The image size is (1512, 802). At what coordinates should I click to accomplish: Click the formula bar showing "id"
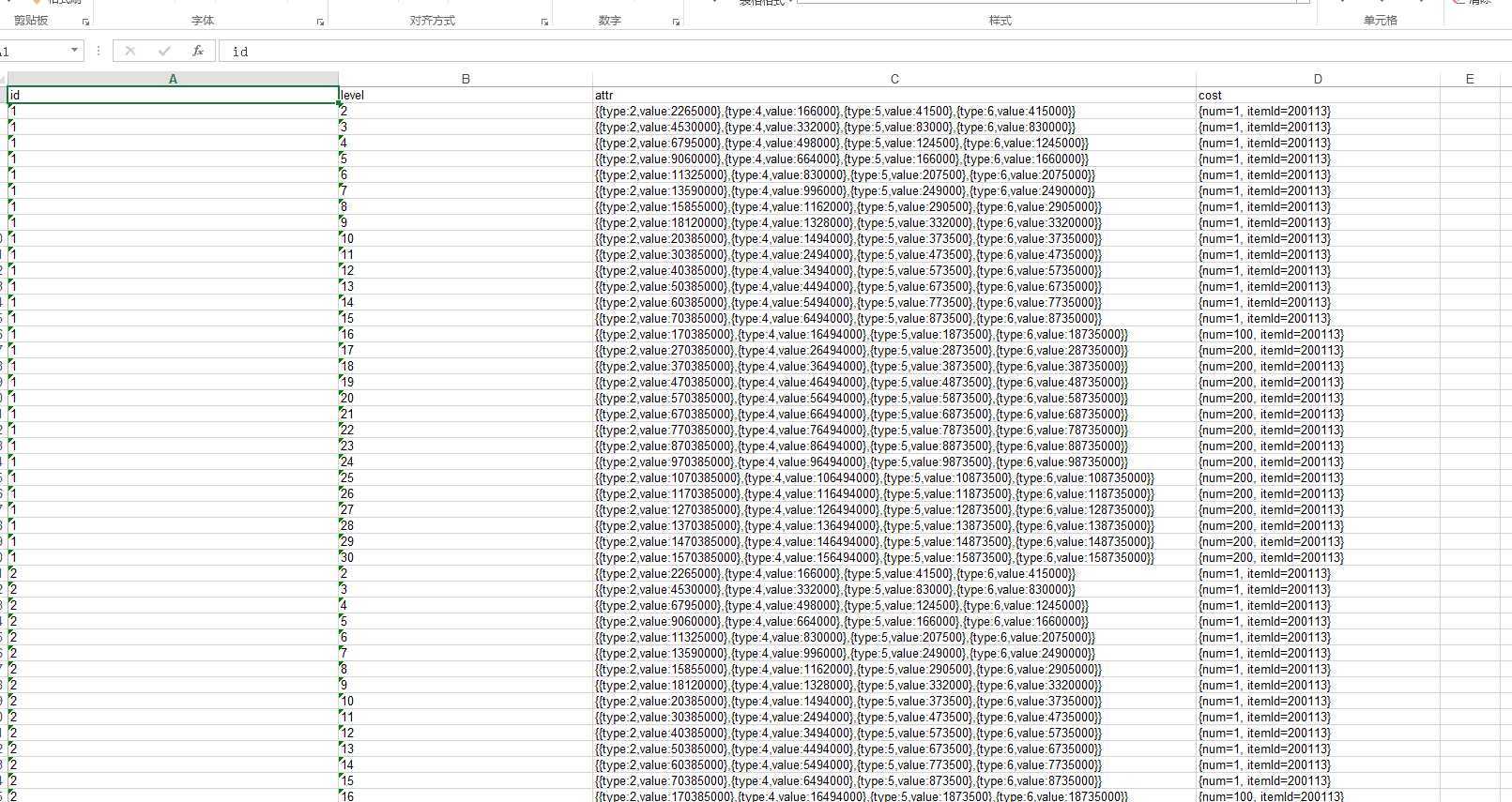[863, 52]
